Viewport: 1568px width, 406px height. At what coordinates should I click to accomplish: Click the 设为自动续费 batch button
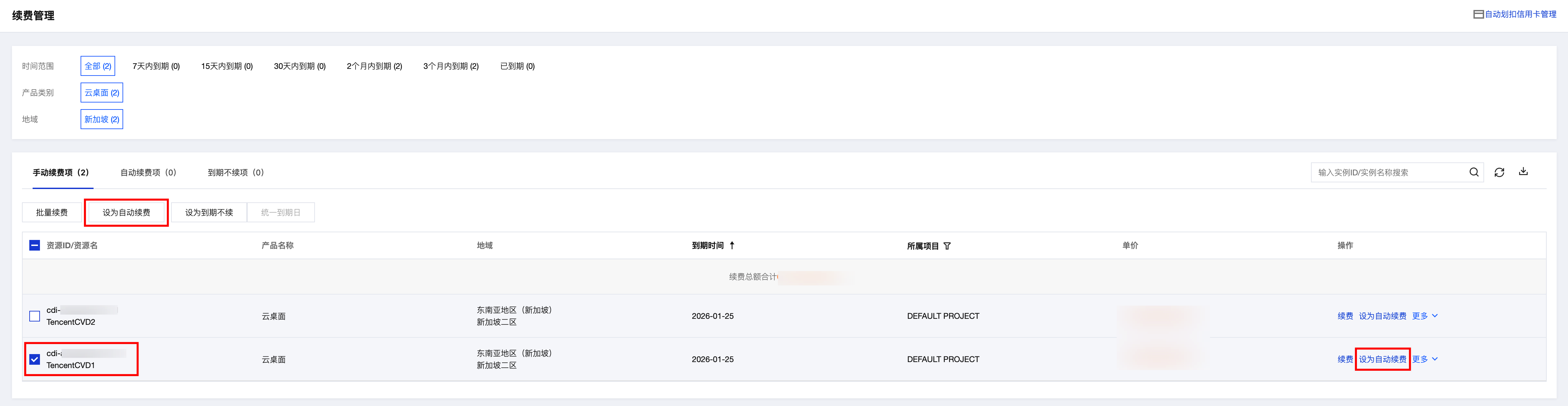point(126,212)
